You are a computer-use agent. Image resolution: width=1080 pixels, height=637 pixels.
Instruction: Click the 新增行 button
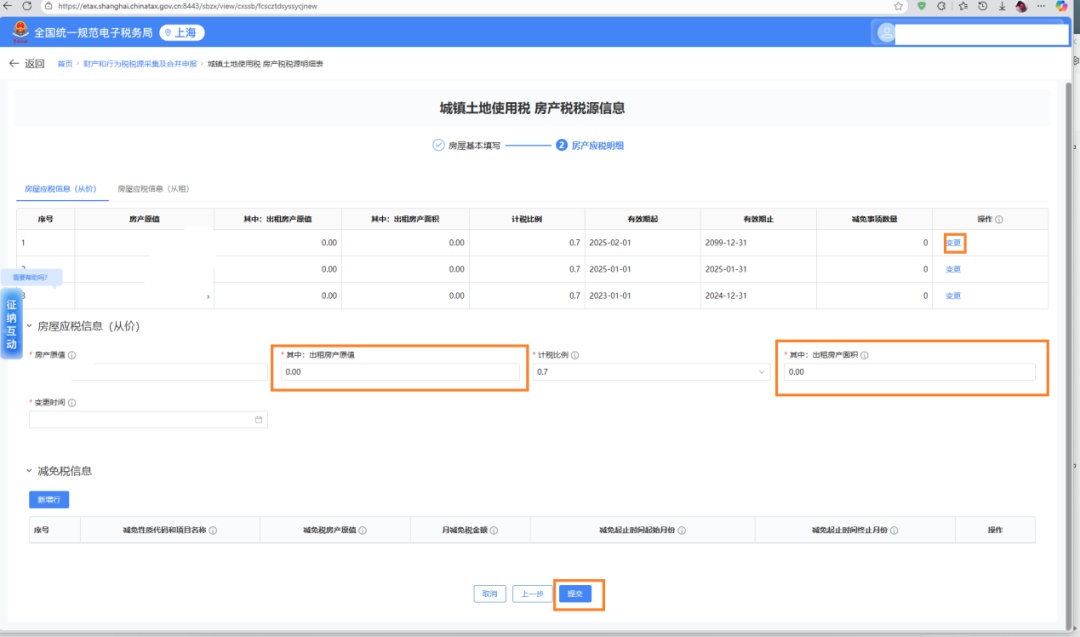[49, 499]
